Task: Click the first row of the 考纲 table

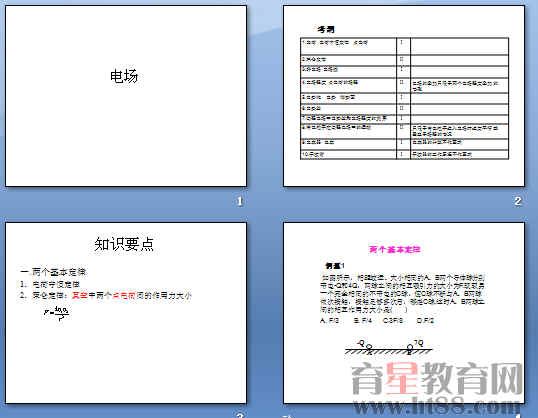Action: [404, 46]
